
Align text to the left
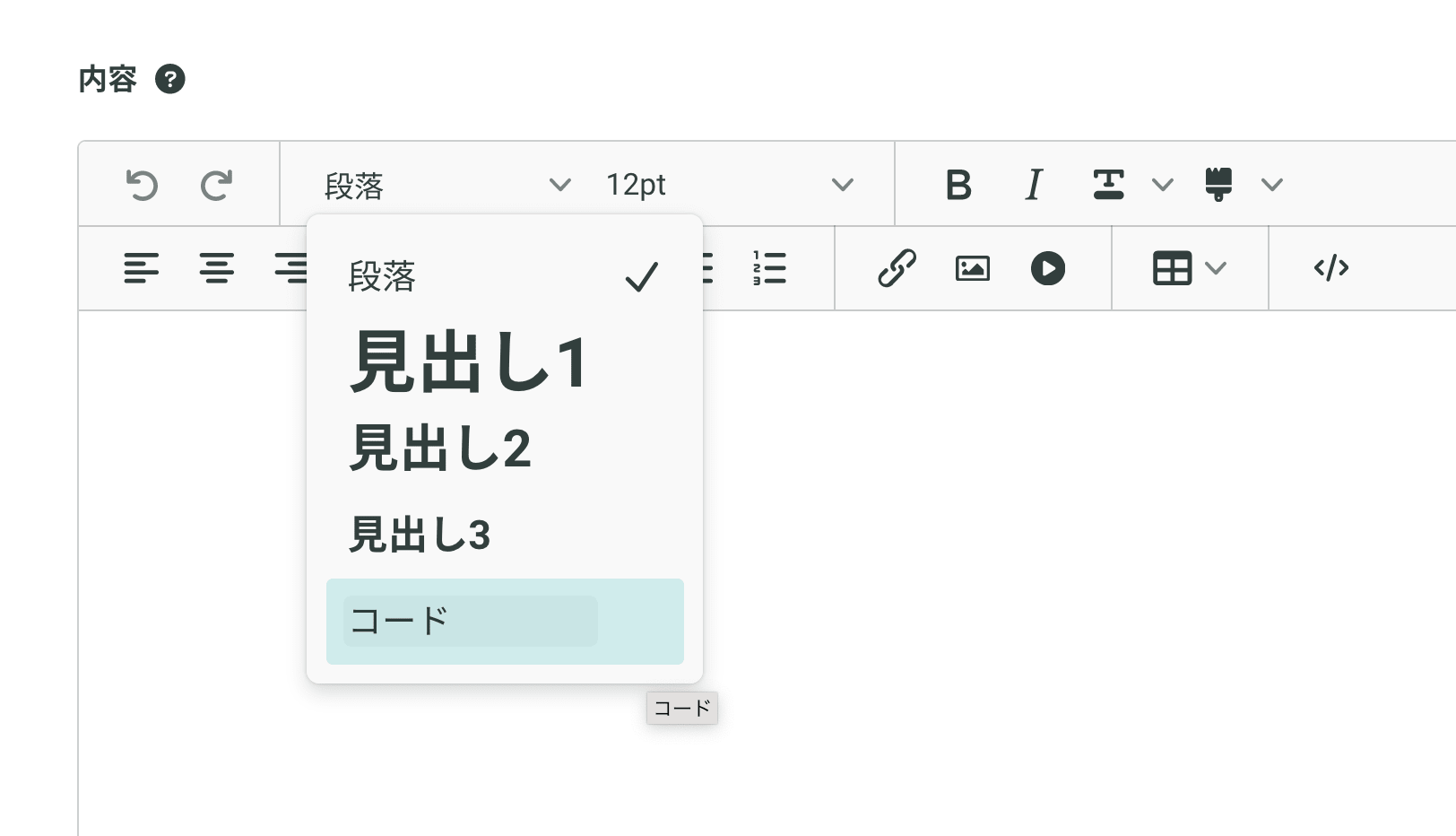142,268
